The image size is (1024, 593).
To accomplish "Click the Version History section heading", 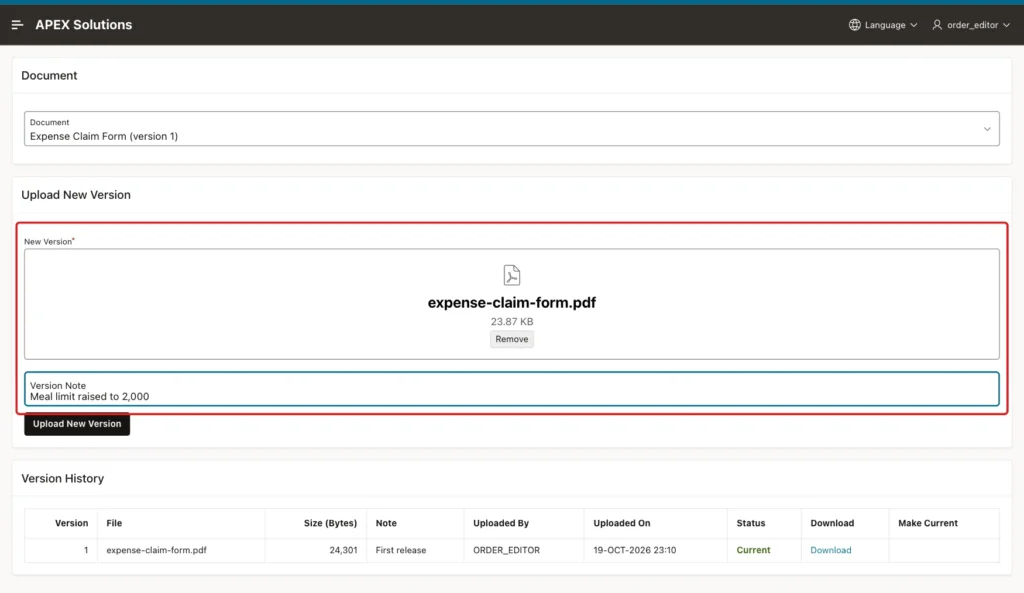I will click(63, 479).
